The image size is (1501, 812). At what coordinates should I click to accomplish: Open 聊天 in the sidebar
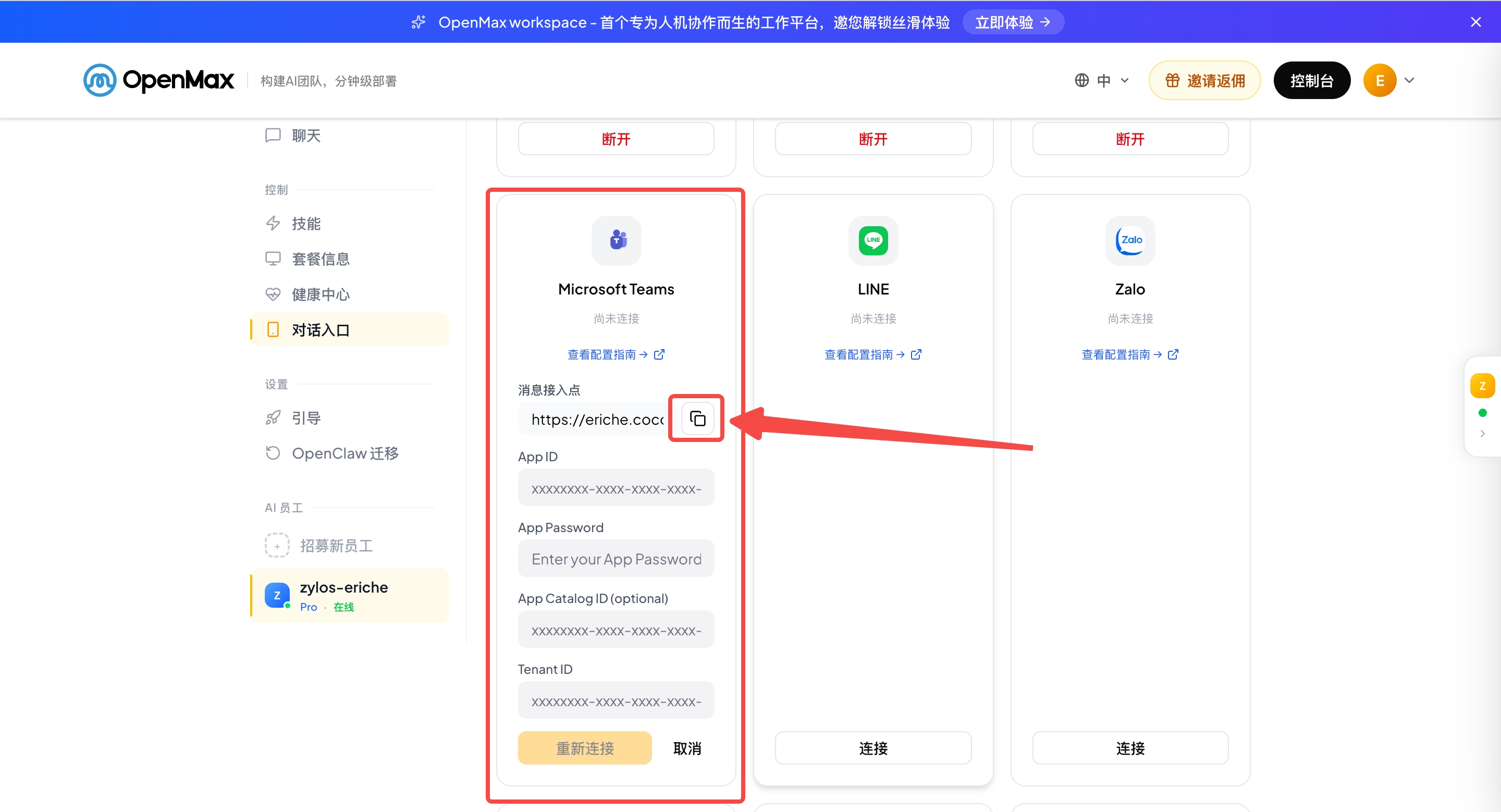pos(350,136)
